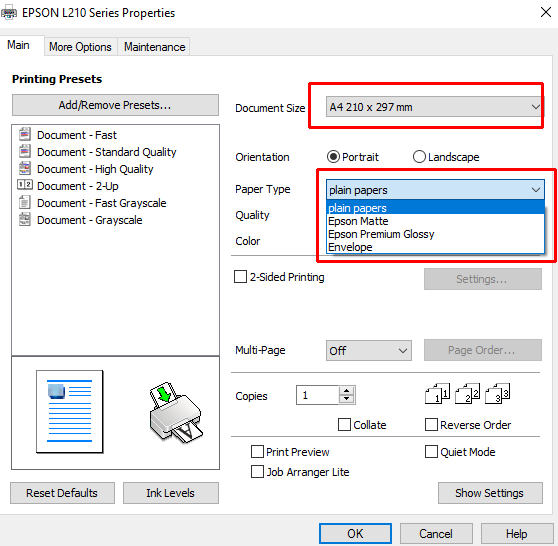The height and width of the screenshot is (546, 558).
Task: Click the copies 3-3 page icon
Action: tap(498, 394)
